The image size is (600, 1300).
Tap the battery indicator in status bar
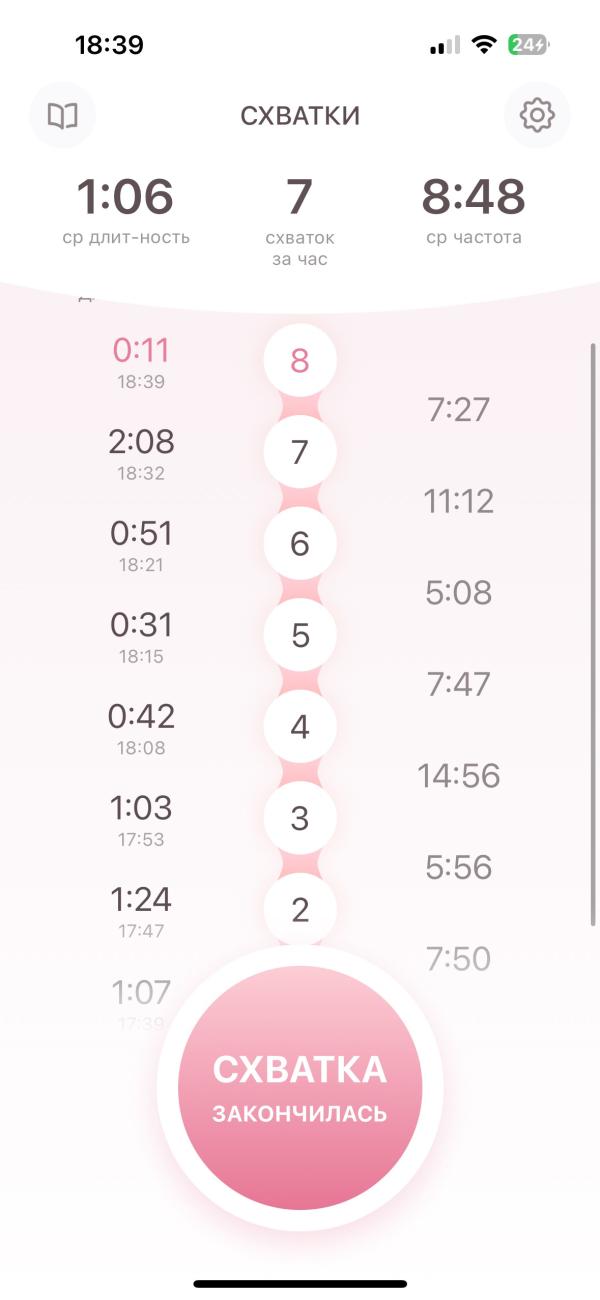528,45
